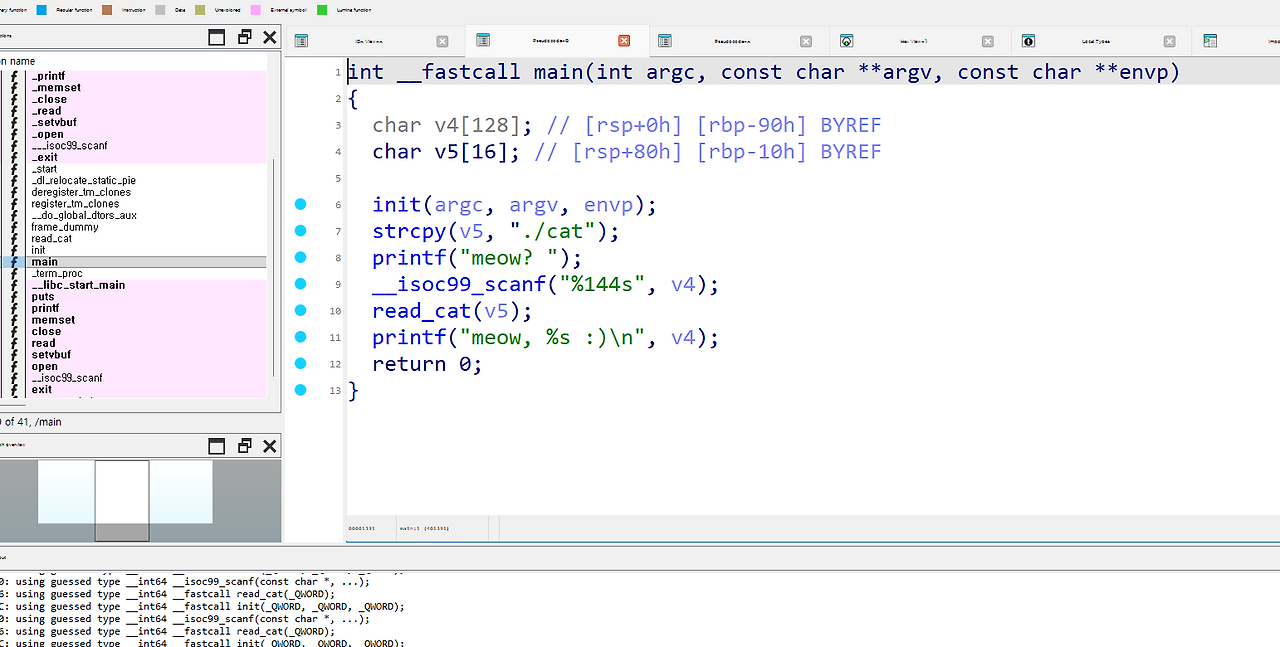1280x647 pixels.
Task: Select _memset in the functions list
Action: tap(56, 88)
